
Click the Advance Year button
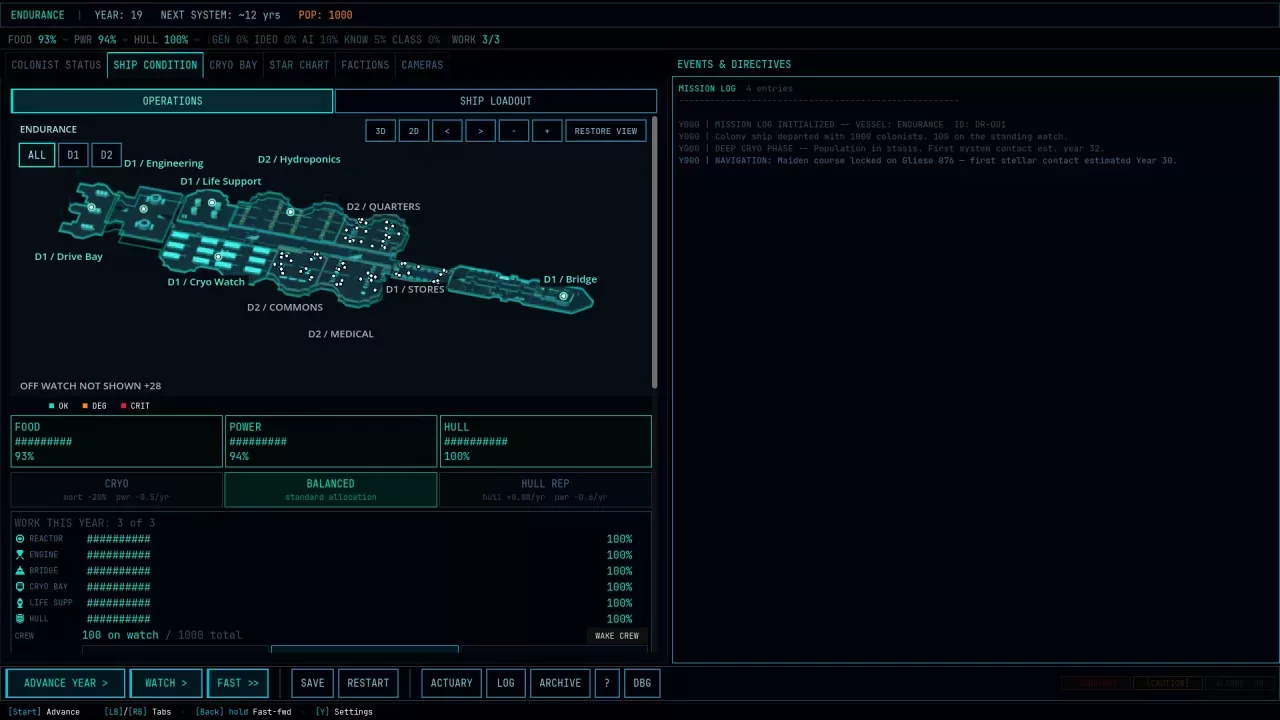coord(66,683)
